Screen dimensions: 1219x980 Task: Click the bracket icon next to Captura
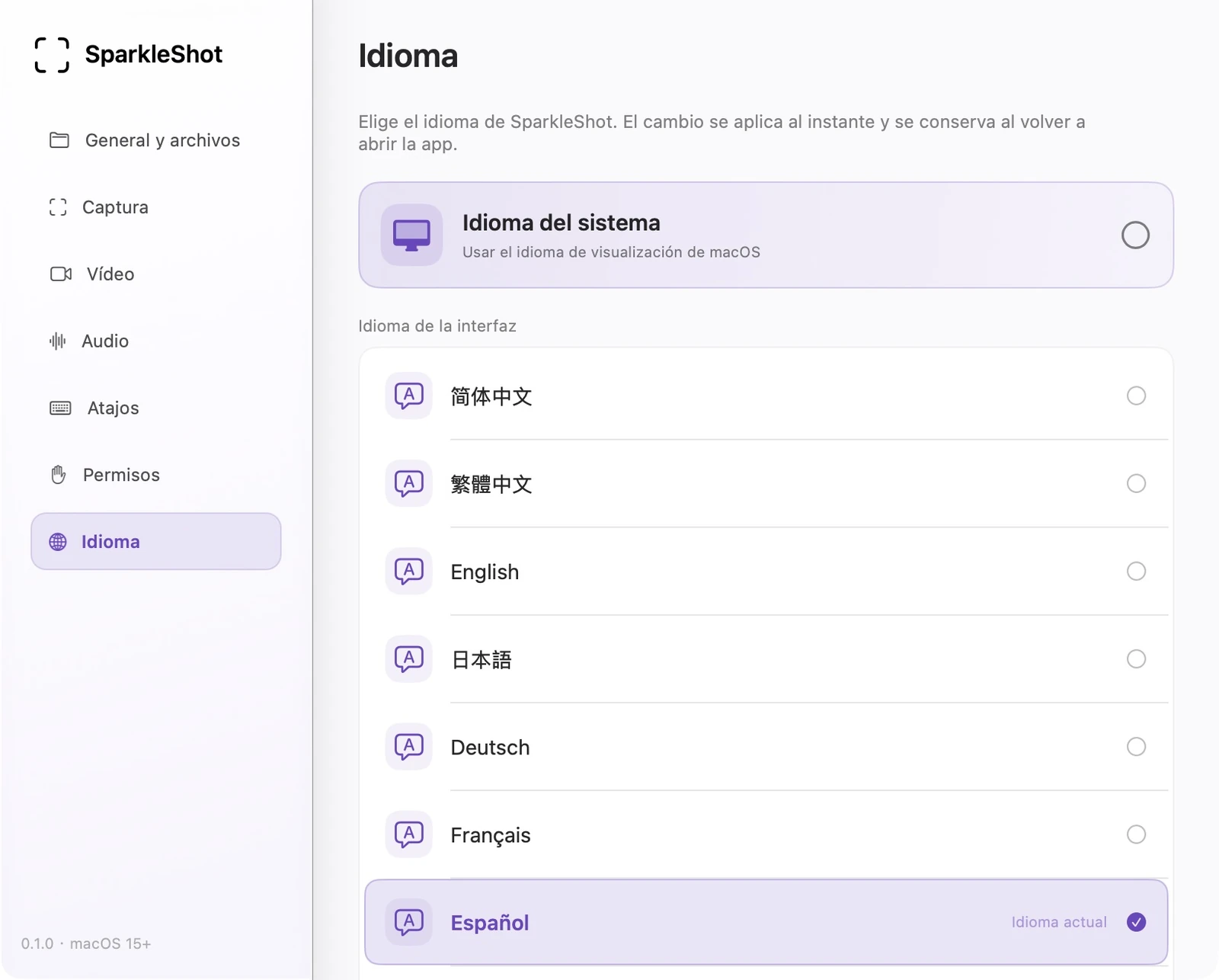pyautogui.click(x=58, y=207)
